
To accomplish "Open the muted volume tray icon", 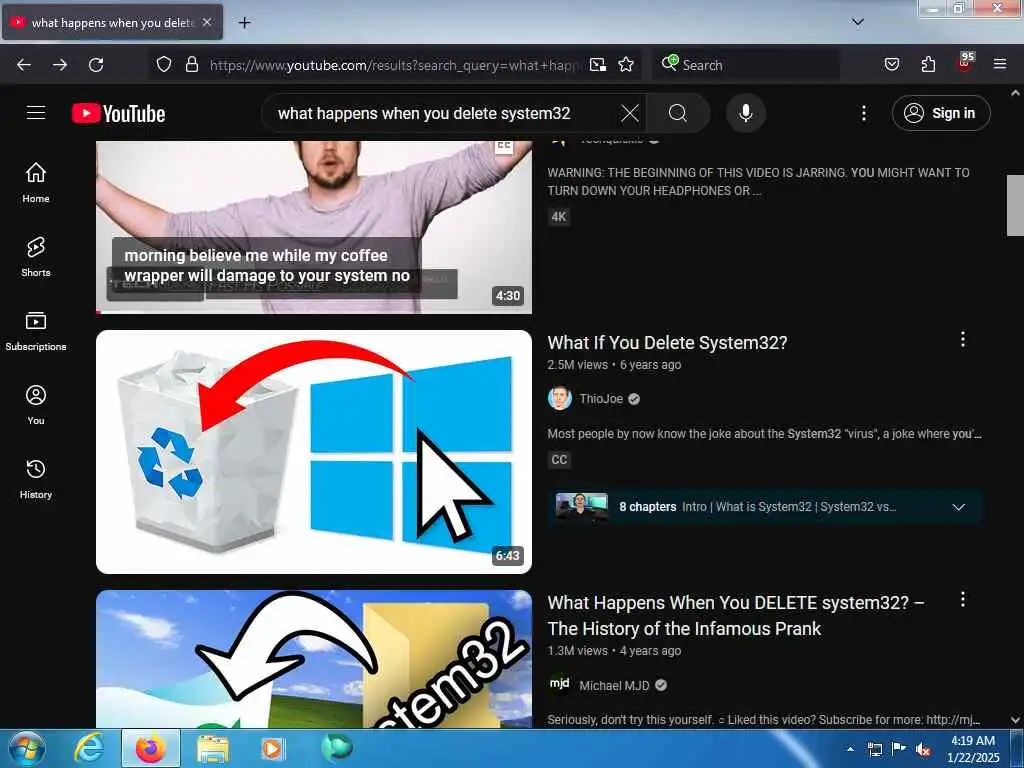I will [923, 749].
